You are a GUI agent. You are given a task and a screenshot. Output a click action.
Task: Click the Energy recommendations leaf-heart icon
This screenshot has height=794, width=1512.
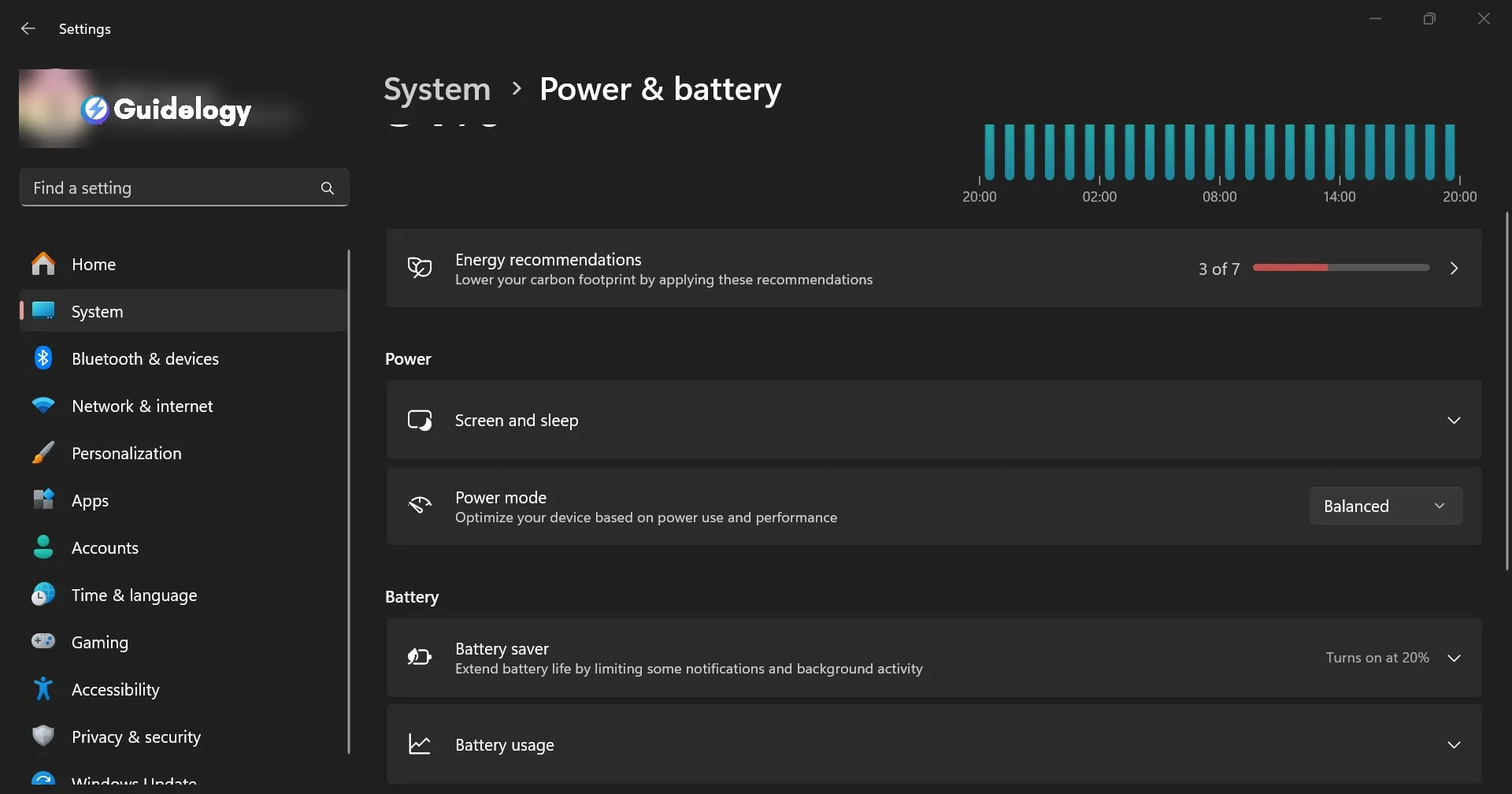click(420, 269)
